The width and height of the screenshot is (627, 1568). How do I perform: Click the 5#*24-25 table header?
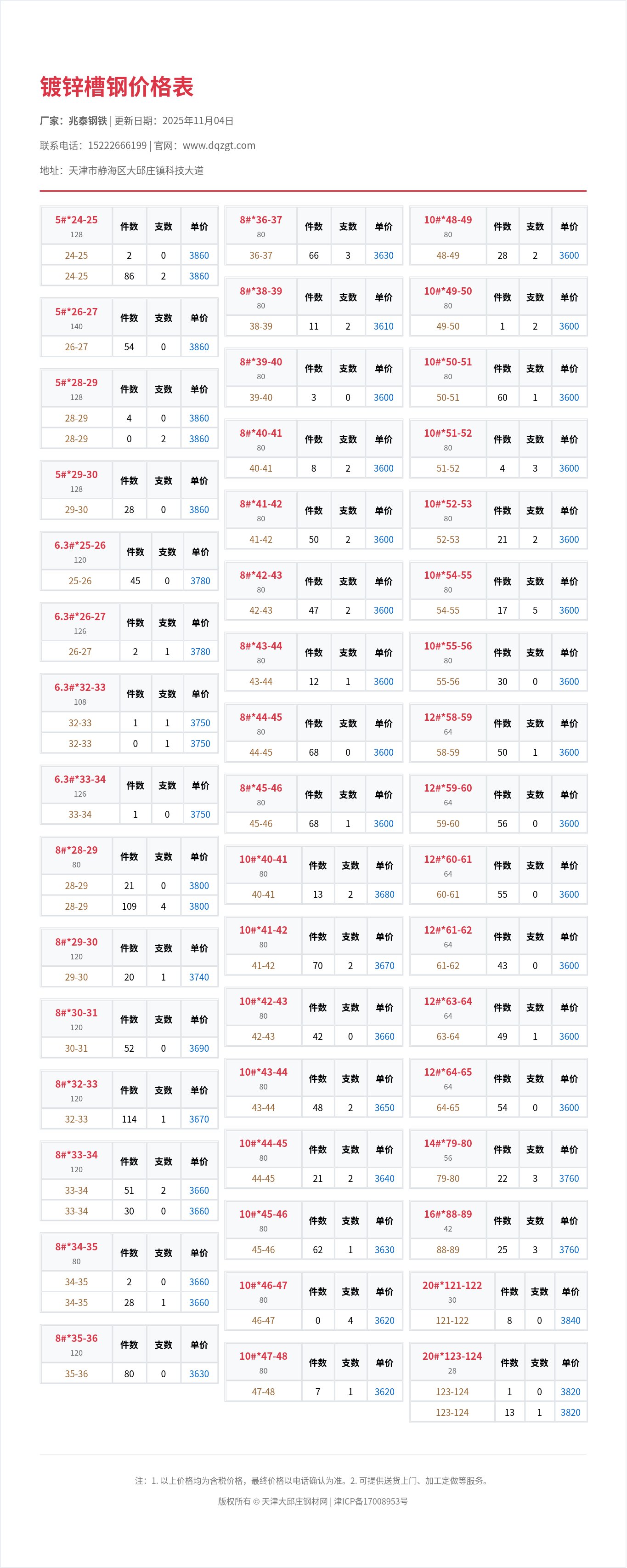tap(77, 220)
